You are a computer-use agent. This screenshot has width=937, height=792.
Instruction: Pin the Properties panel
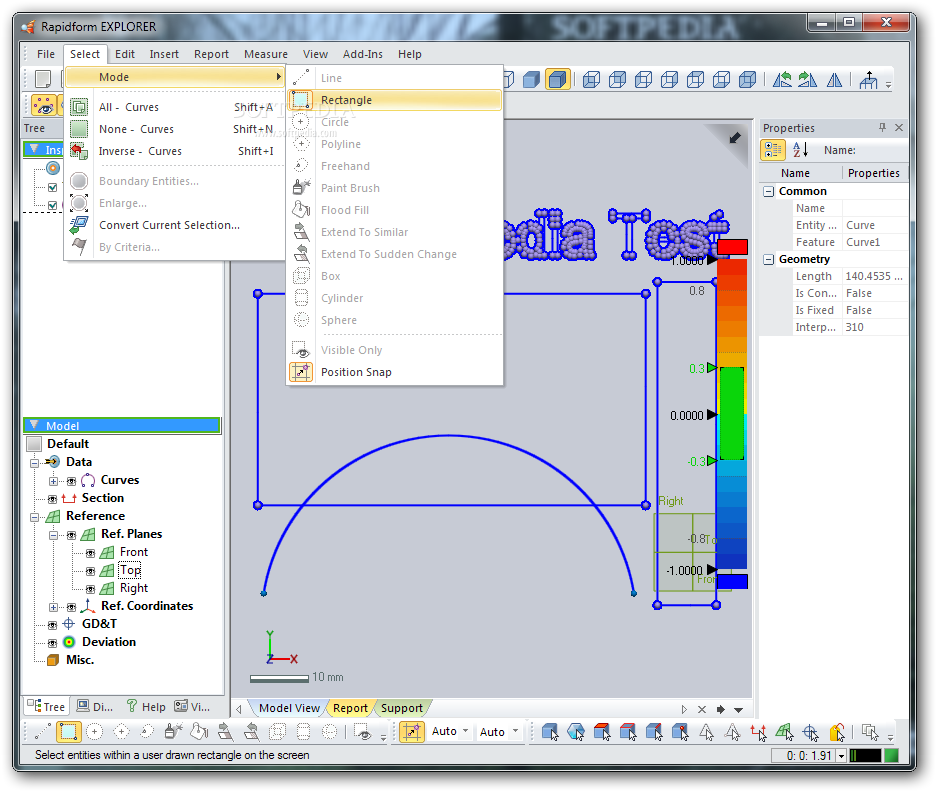[x=882, y=128]
